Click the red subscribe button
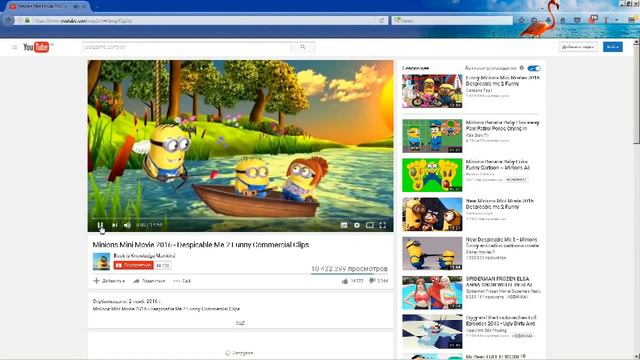Image resolution: width=640 pixels, height=360 pixels. [133, 265]
